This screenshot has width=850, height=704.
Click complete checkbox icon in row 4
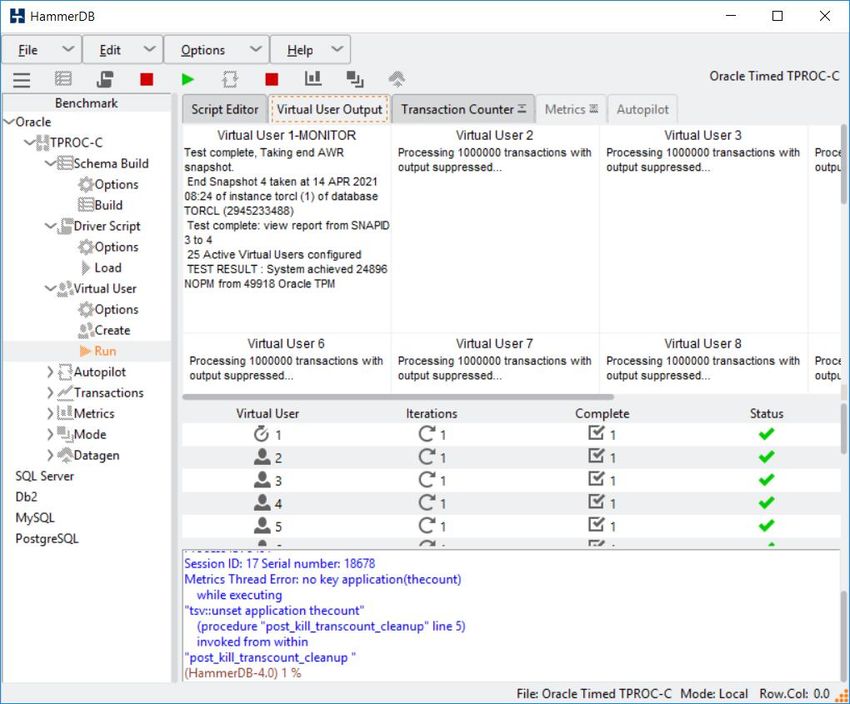coord(596,502)
